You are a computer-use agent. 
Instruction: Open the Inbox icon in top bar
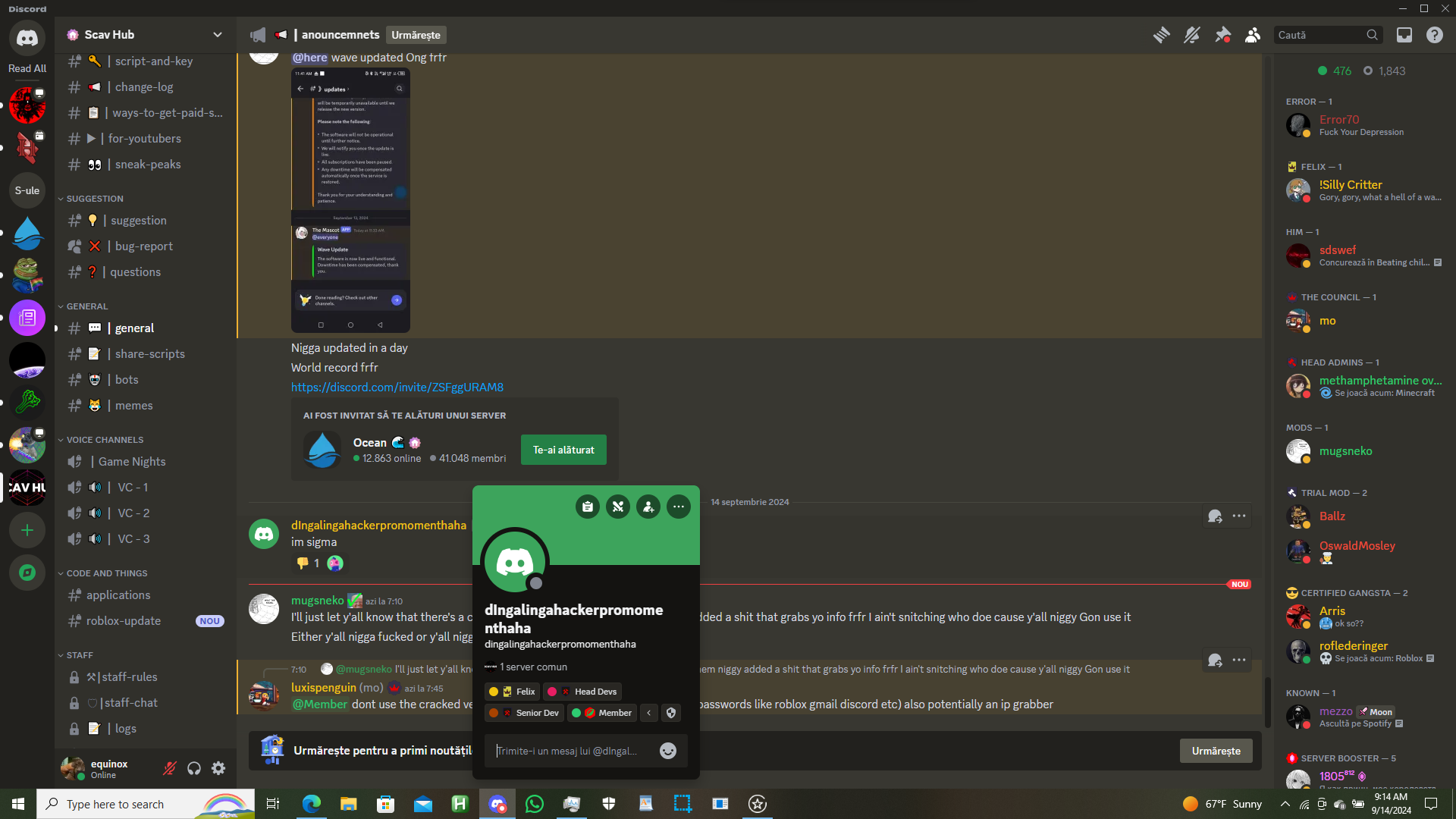tap(1404, 35)
